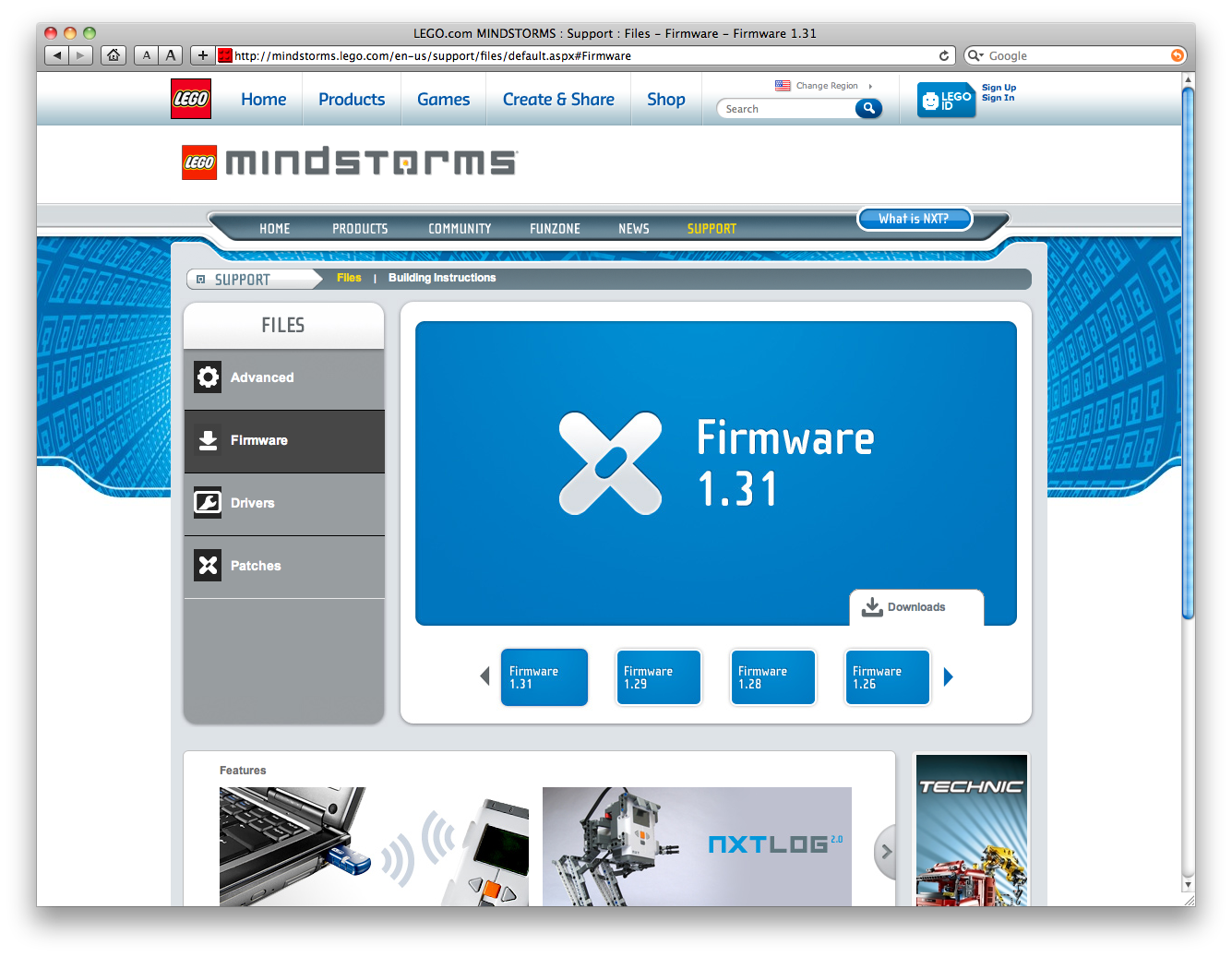
Task: Click the Drivers icon in the sidebar
Action: point(208,503)
